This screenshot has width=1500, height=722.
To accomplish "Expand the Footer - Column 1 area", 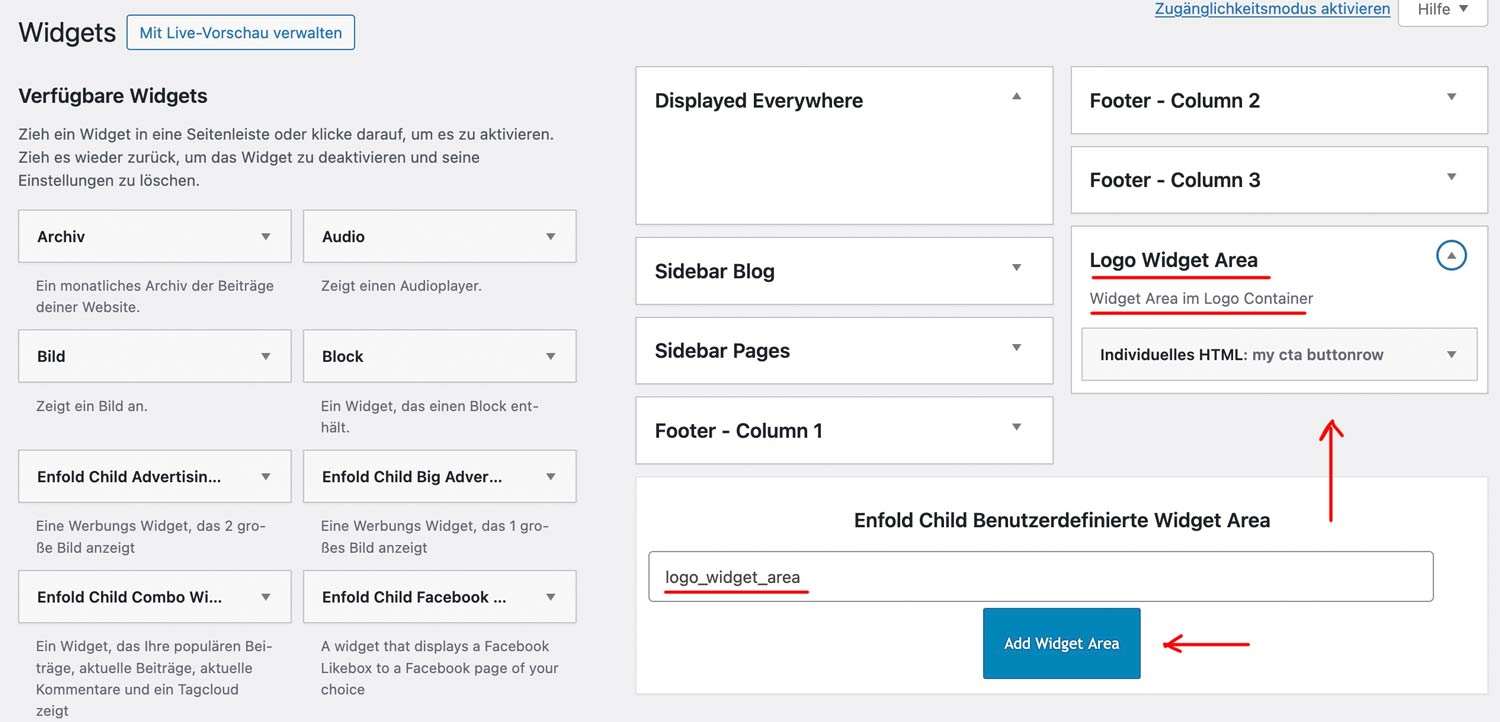I will (1017, 427).
